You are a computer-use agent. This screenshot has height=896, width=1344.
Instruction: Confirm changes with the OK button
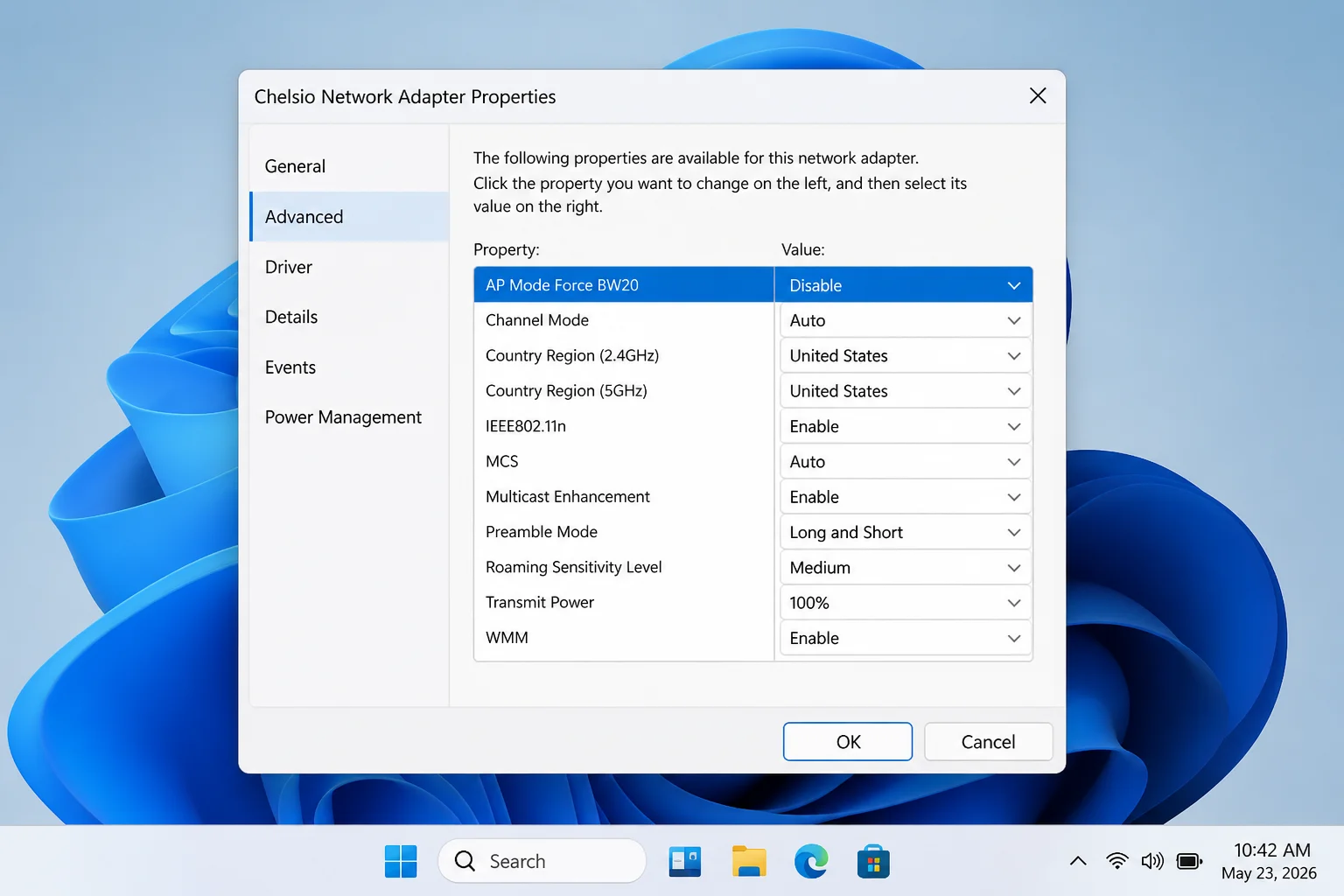(x=848, y=742)
